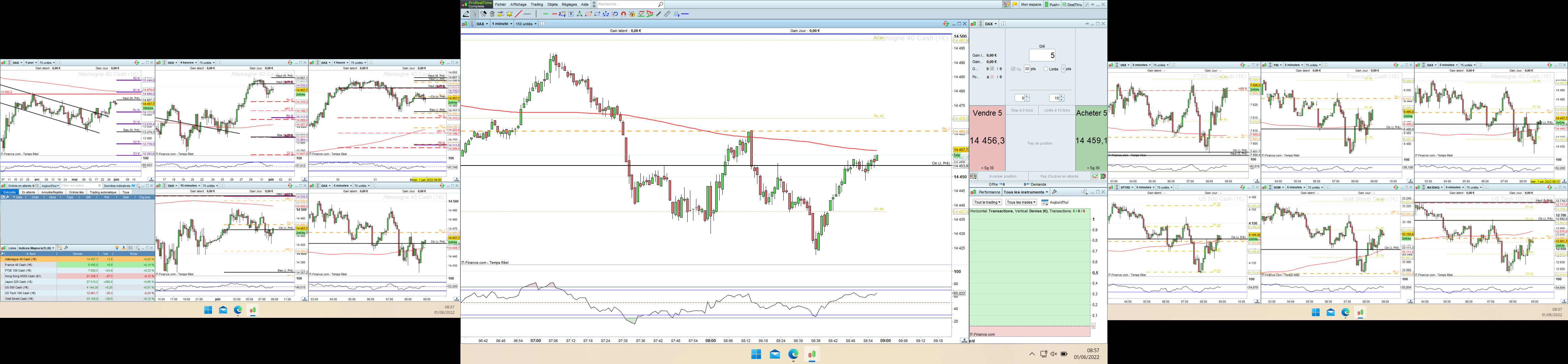Open the 1 minute timeframe dropdown
This screenshot has width=1568, height=364.
coord(502,24)
